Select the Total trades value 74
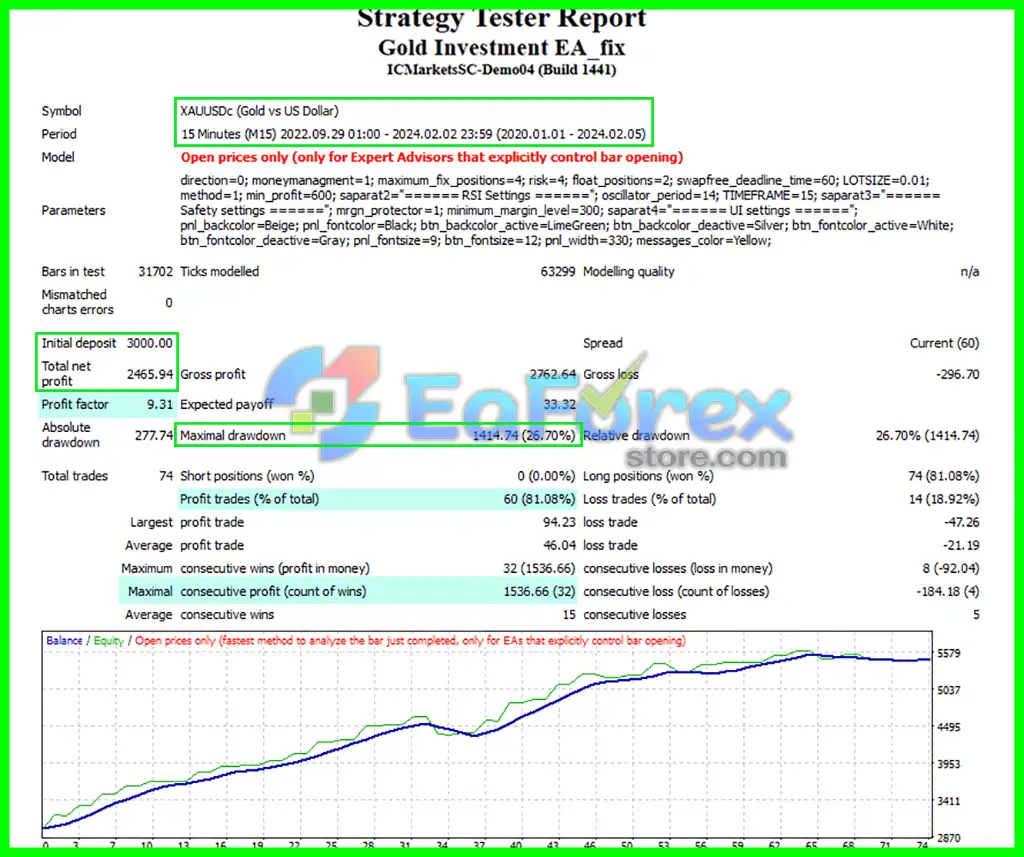 coord(166,476)
